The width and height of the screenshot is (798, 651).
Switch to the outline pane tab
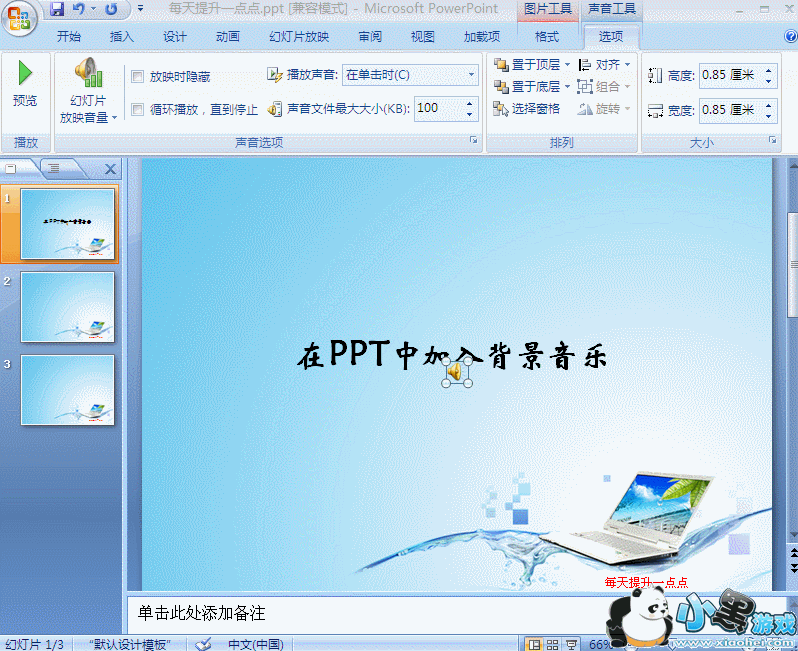(53, 168)
